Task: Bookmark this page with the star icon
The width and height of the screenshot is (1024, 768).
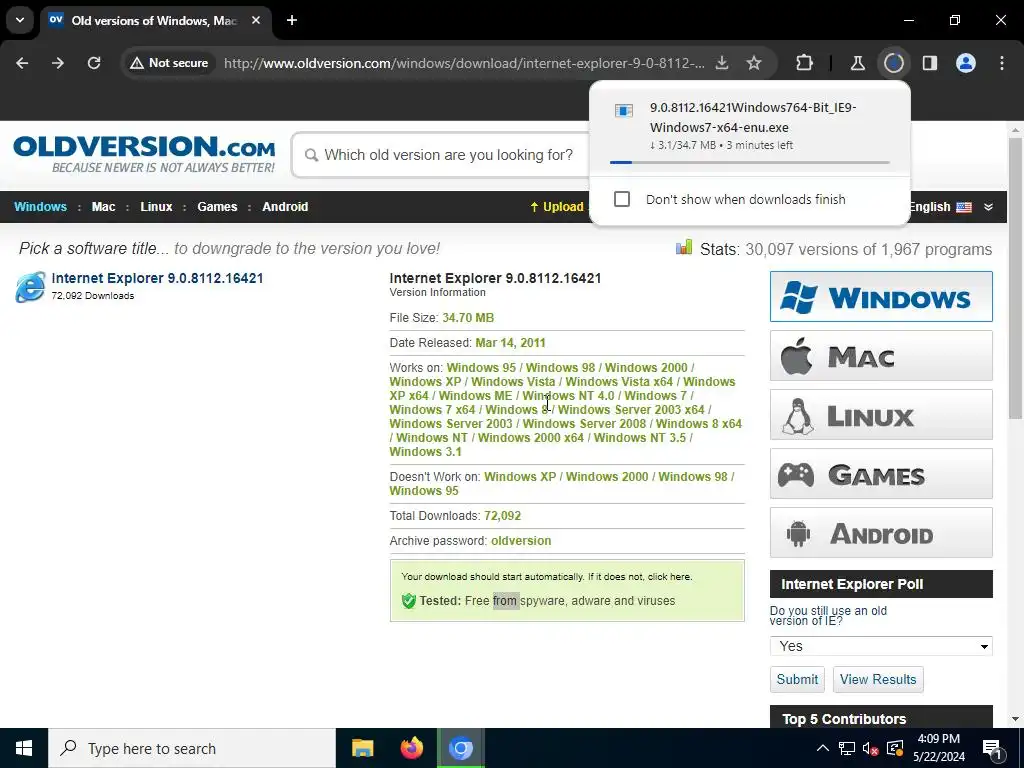Action: point(754,63)
